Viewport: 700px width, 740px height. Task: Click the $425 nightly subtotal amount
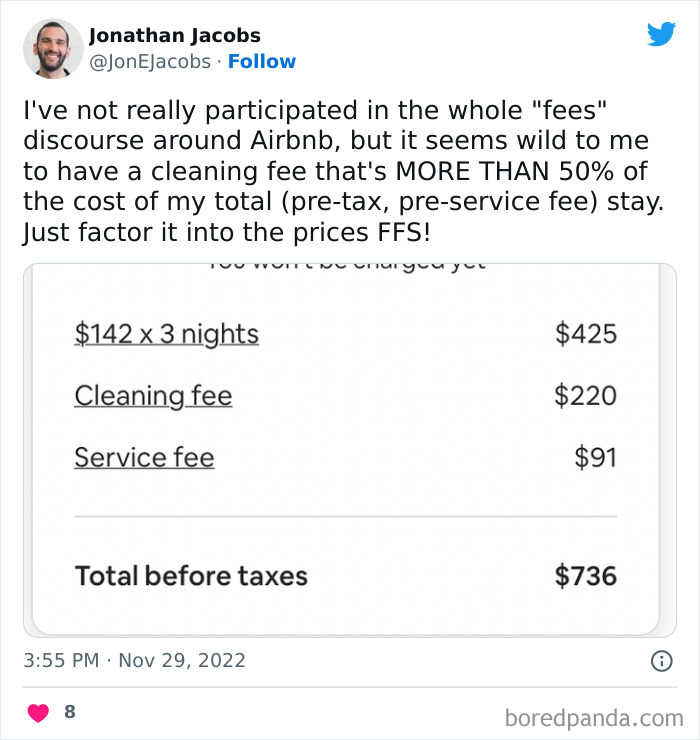[586, 333]
